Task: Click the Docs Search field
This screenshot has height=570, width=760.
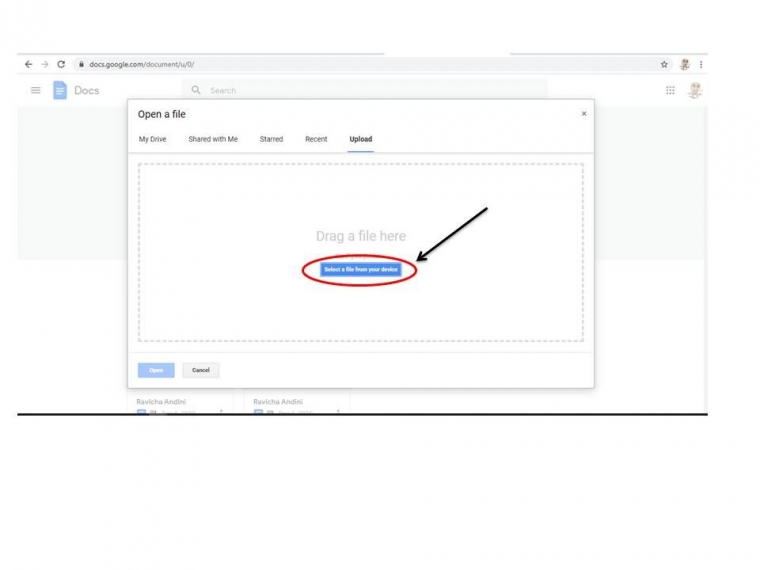Action: point(364,90)
